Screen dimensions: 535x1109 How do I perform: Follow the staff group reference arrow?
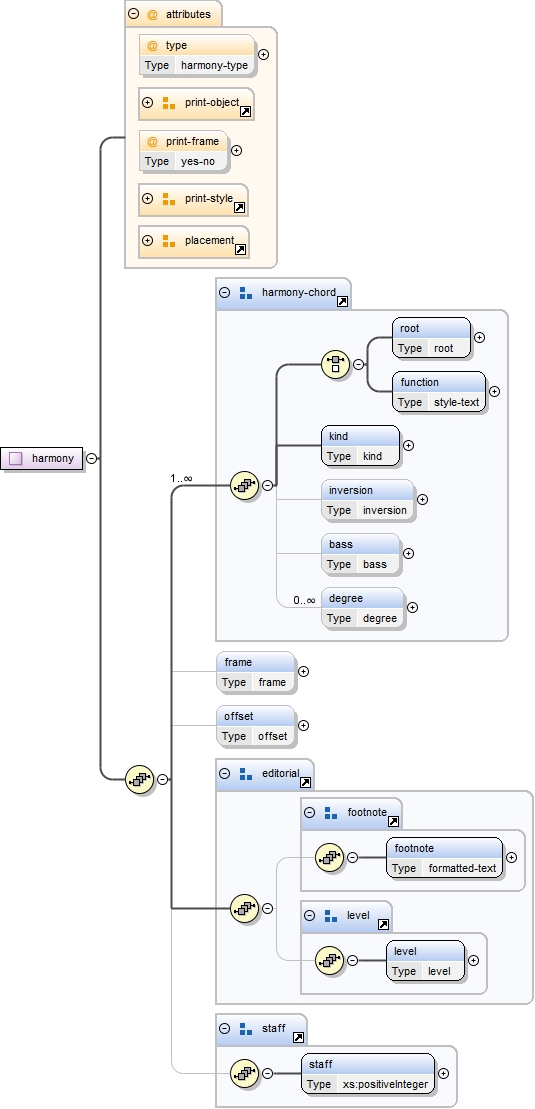298,1038
